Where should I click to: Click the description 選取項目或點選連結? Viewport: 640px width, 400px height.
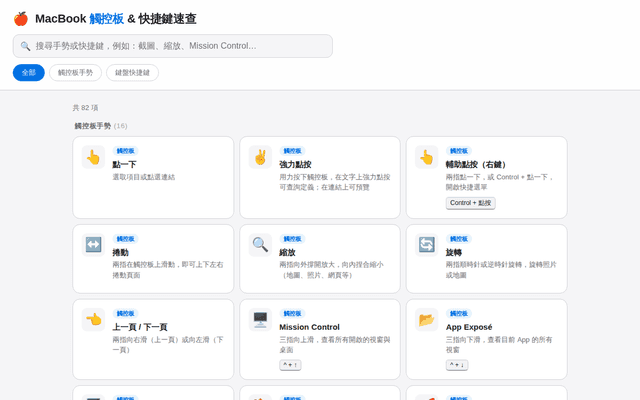pos(144,177)
